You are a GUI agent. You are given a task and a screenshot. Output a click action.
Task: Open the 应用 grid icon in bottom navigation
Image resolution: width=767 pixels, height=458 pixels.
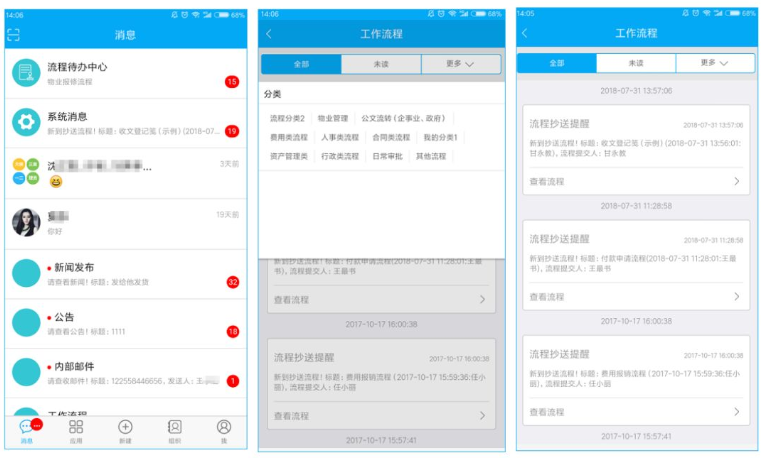[76, 430]
